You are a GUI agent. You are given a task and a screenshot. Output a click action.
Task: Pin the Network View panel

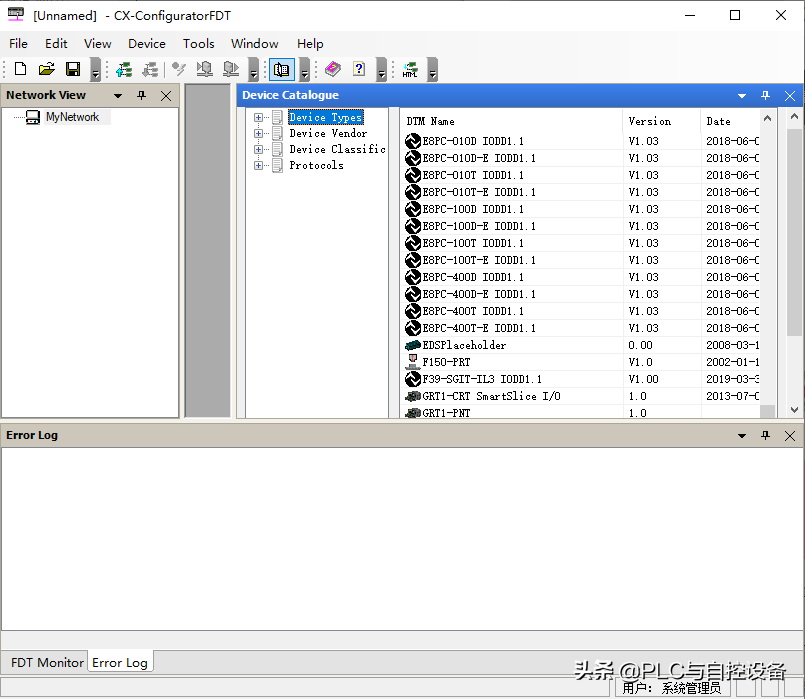click(141, 96)
